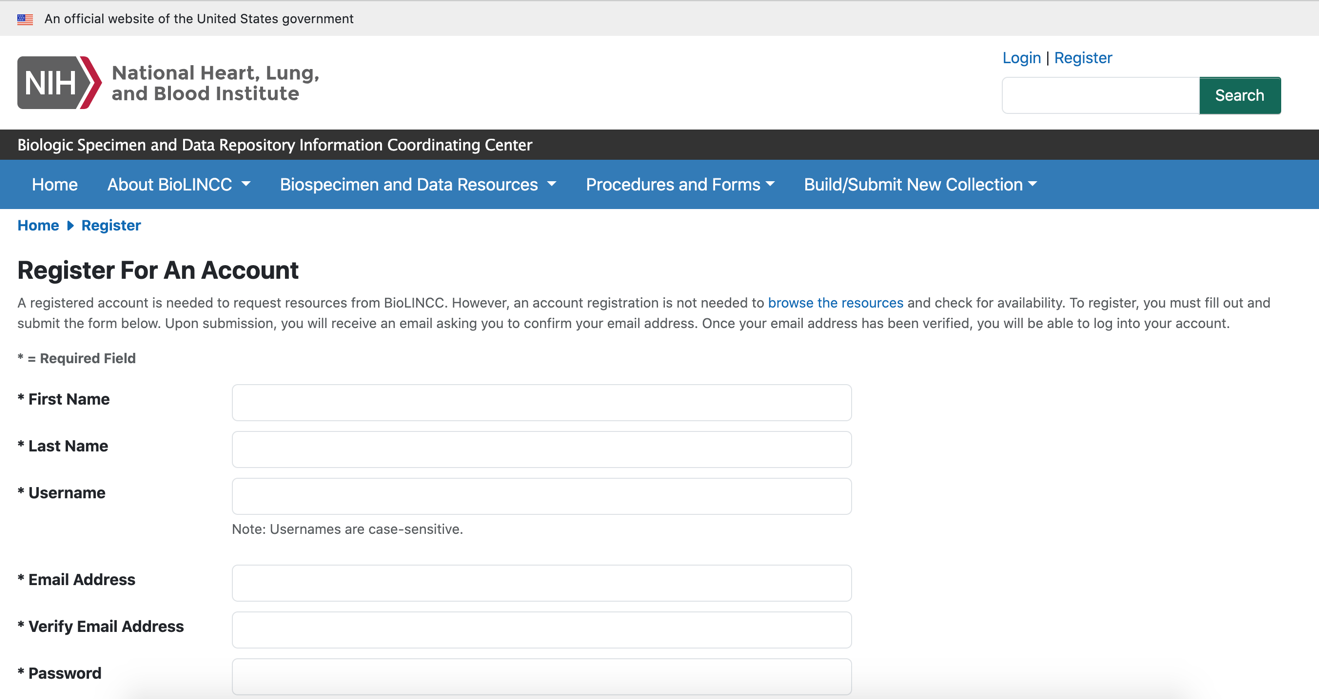Click the Verify Email Address field
The height and width of the screenshot is (699, 1319).
(541, 630)
